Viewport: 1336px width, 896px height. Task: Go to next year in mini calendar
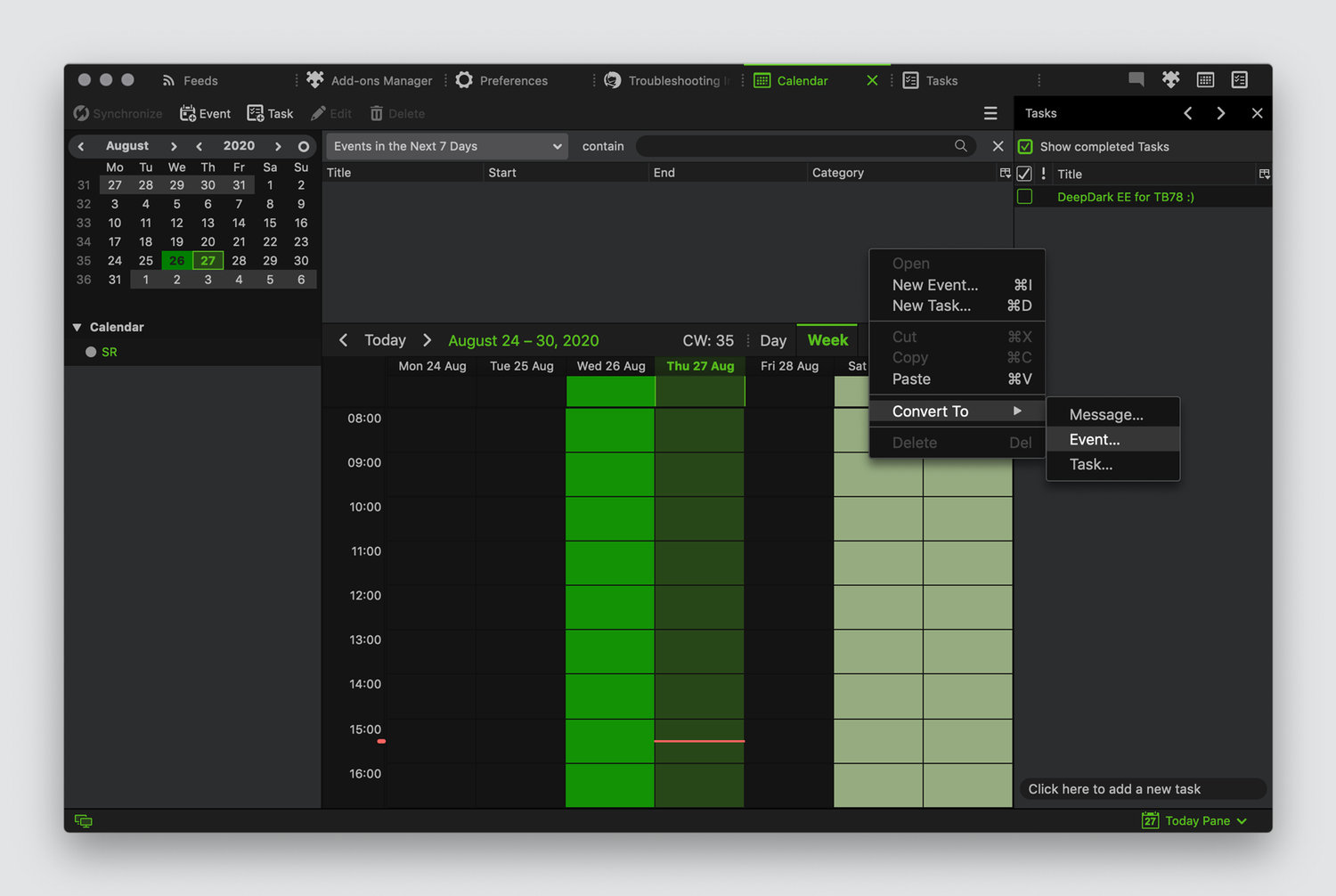click(x=278, y=146)
